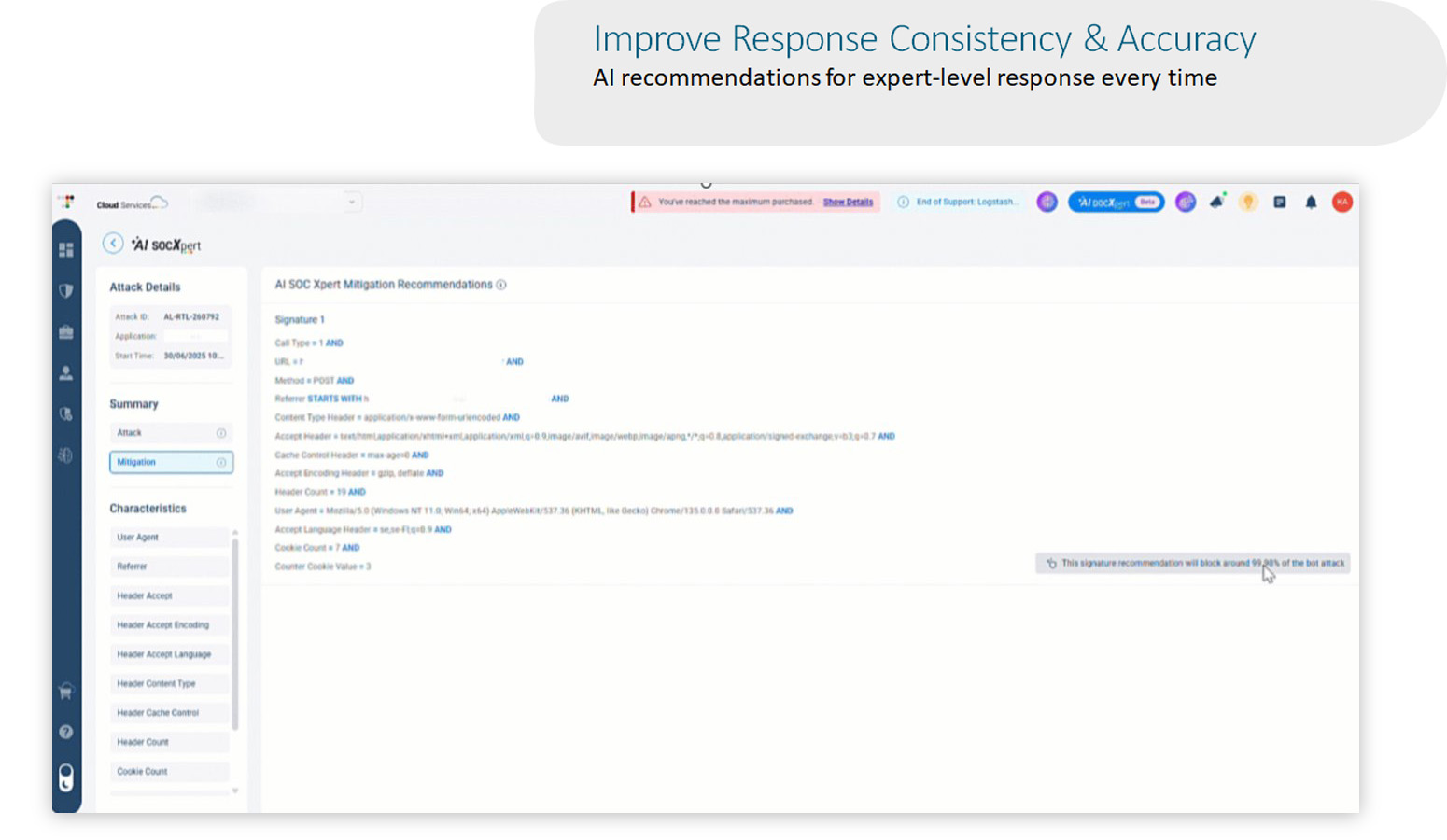Click the Characteristics list scrollbar
This screenshot has height=840, width=1447.
tap(235, 635)
